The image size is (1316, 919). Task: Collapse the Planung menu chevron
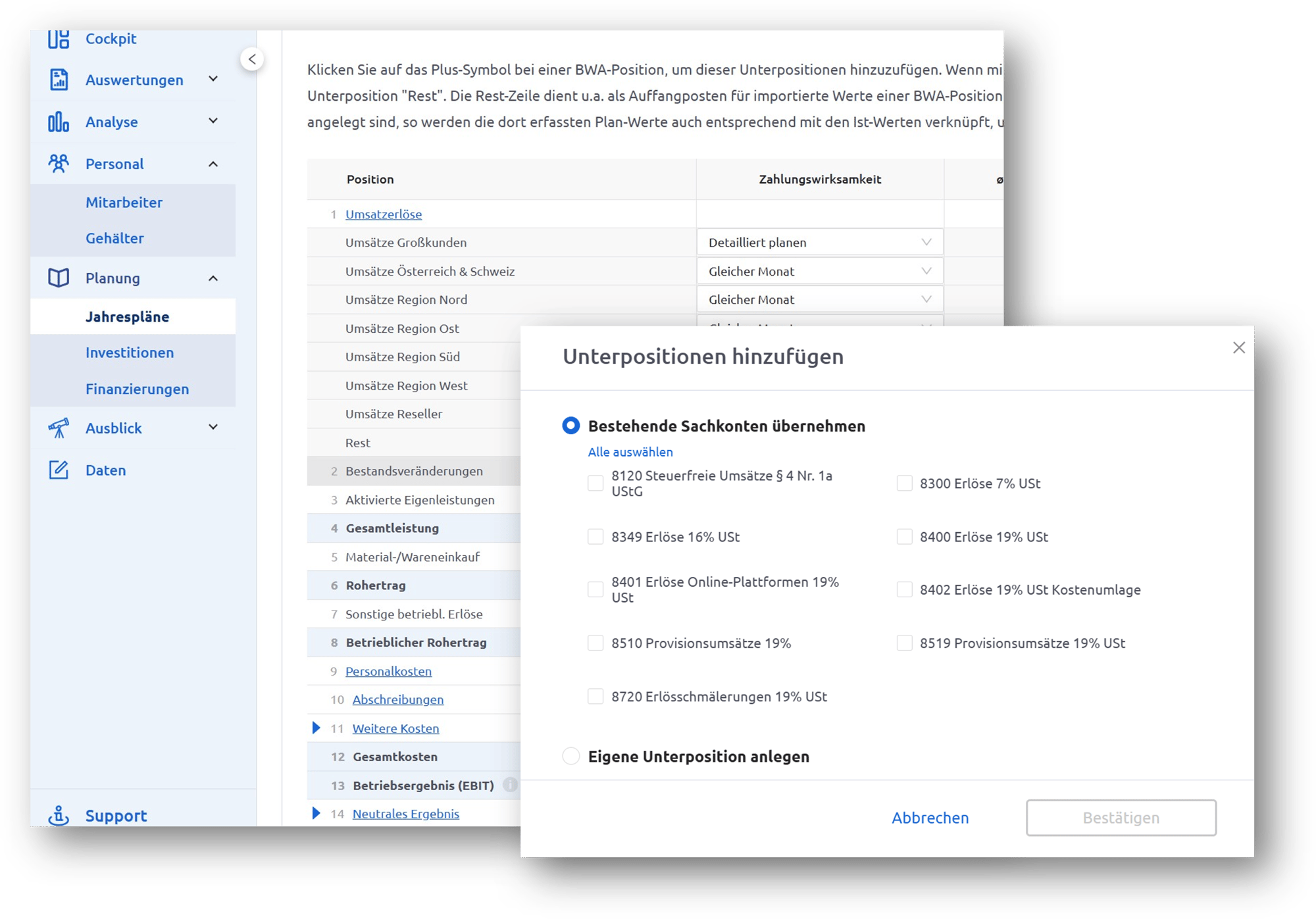(x=213, y=278)
